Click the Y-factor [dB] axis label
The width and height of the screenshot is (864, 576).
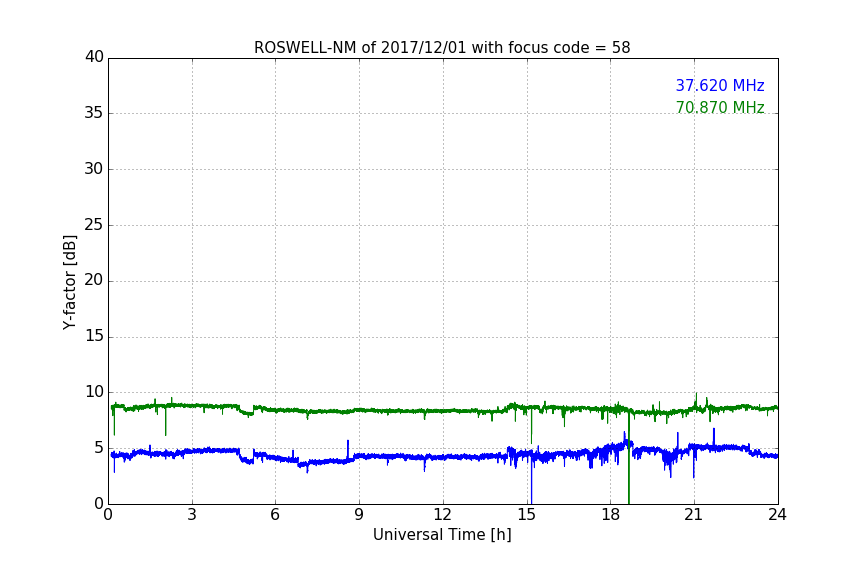click(69, 282)
